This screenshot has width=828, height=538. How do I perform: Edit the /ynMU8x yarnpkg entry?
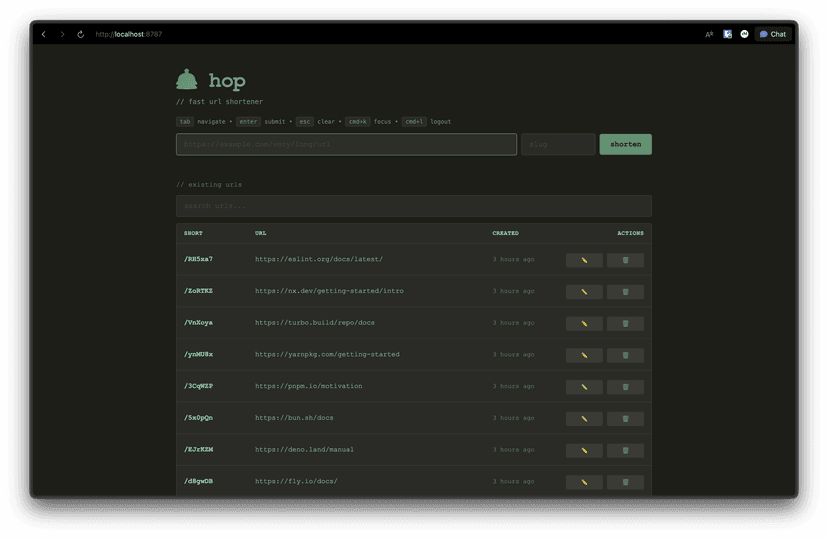[x=584, y=355]
